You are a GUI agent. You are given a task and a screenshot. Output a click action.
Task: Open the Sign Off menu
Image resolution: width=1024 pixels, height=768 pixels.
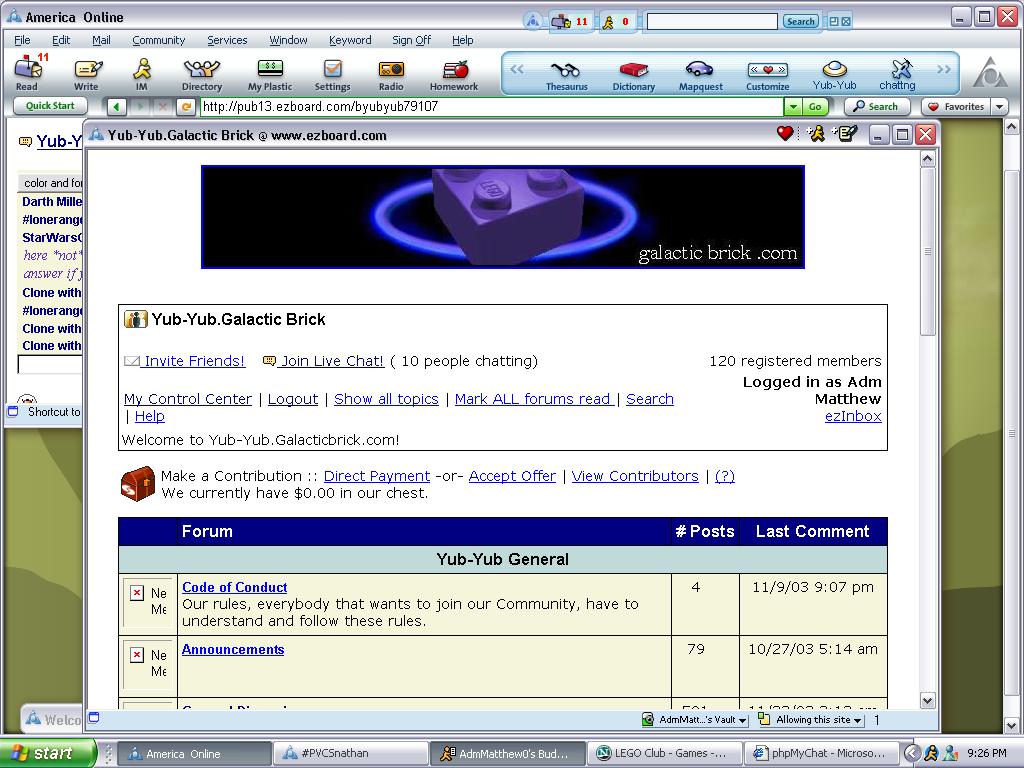point(411,40)
